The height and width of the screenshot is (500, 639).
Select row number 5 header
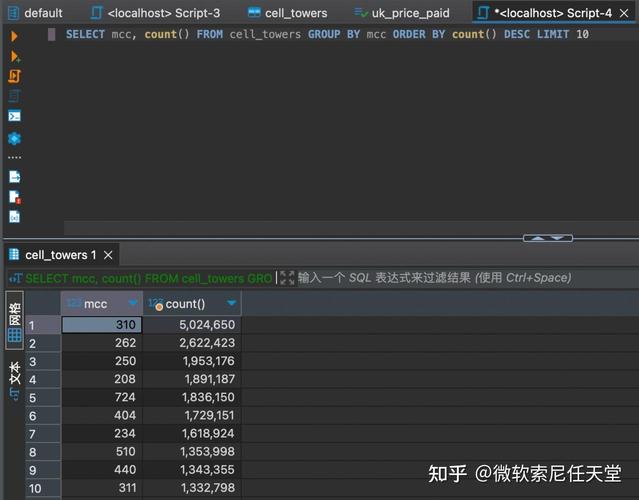[x=43, y=398]
